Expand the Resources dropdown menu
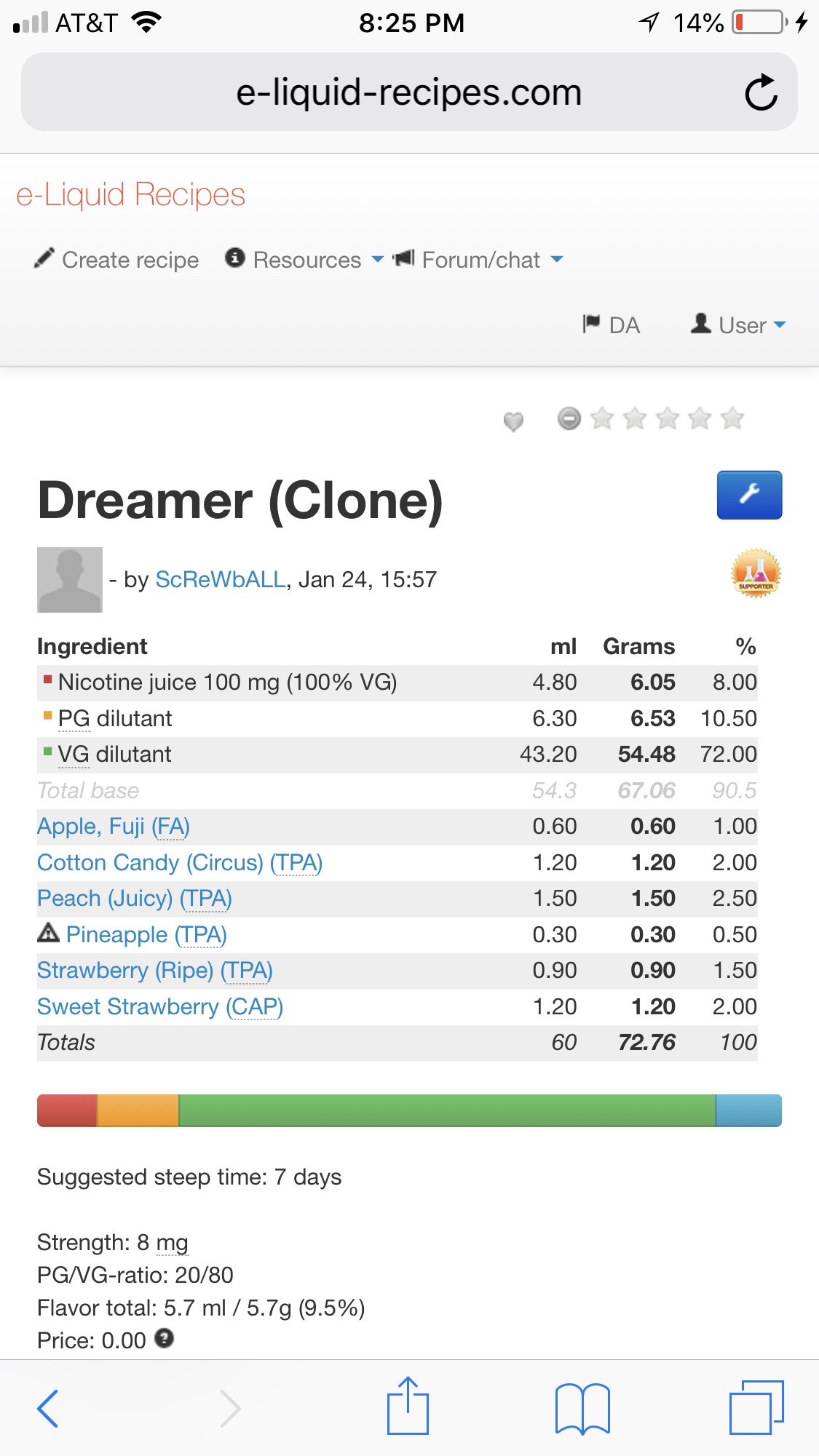The height and width of the screenshot is (1456, 819). tap(304, 260)
